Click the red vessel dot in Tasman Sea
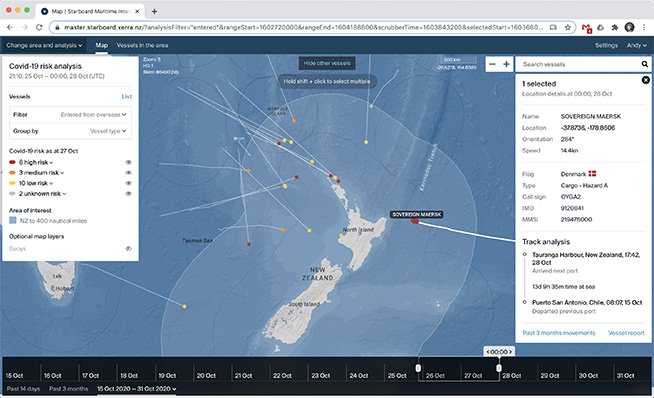The height and width of the screenshot is (398, 654). (249, 244)
